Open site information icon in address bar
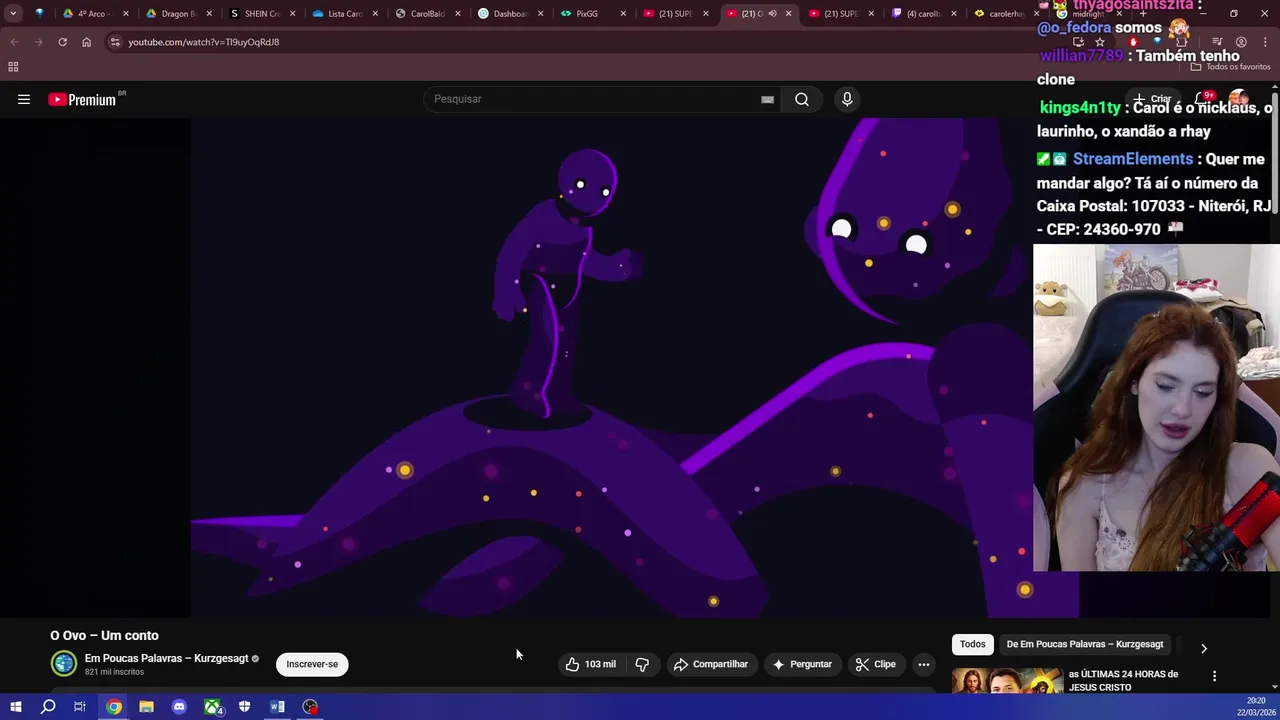The image size is (1280, 720). tap(115, 42)
